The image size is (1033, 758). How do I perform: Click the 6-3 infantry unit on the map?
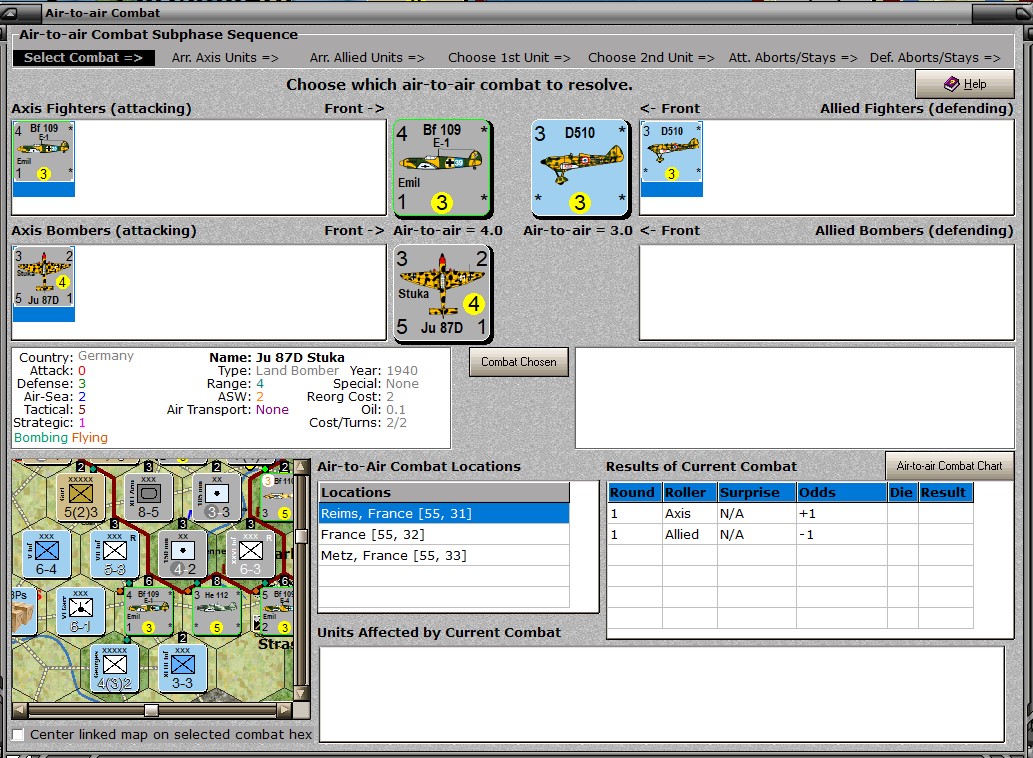click(x=250, y=553)
